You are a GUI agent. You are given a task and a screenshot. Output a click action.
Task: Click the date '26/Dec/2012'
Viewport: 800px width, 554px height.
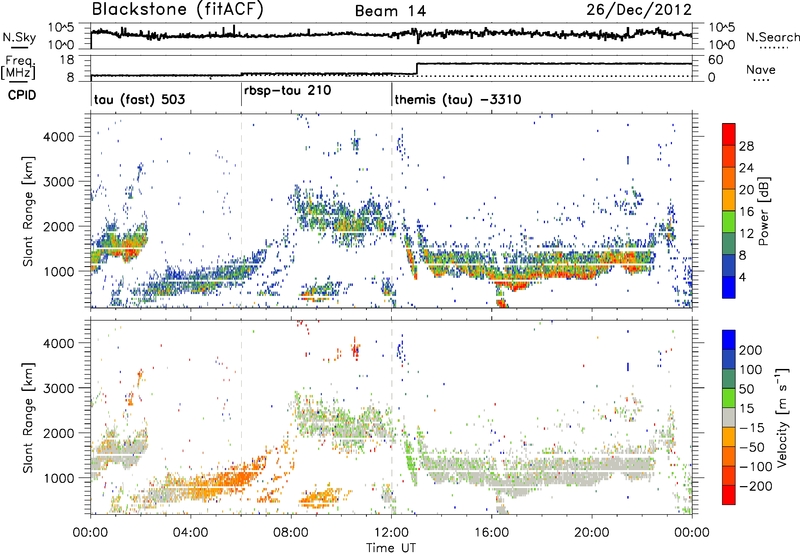pyautogui.click(x=639, y=10)
